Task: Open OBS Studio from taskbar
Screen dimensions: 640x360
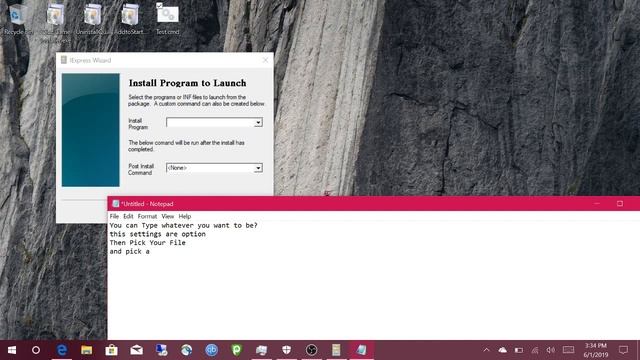Action: 311,350
